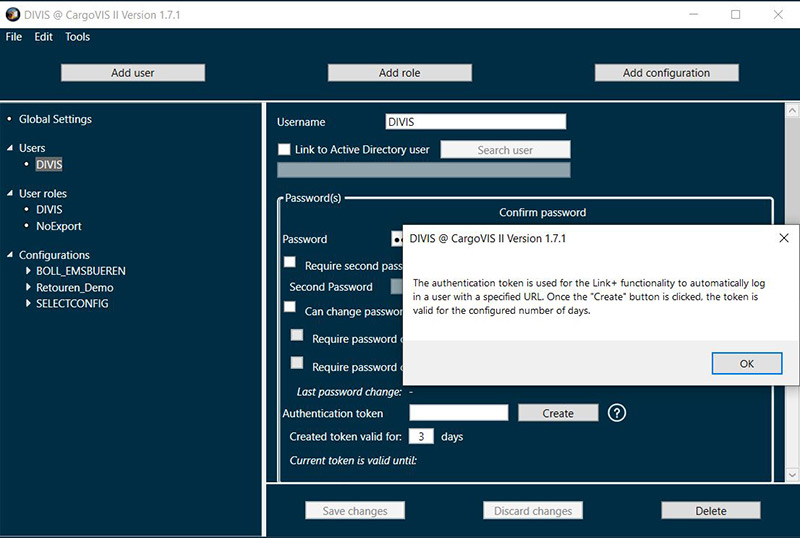The height and width of the screenshot is (538, 800).
Task: Collapse the Users tree node
Action: pyautogui.click(x=10, y=148)
